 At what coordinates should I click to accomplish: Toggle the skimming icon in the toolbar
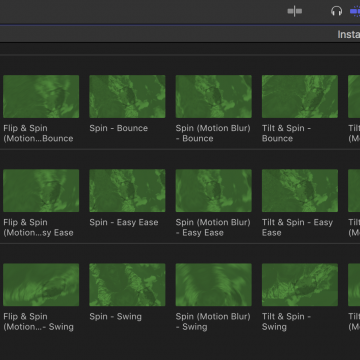click(295, 11)
